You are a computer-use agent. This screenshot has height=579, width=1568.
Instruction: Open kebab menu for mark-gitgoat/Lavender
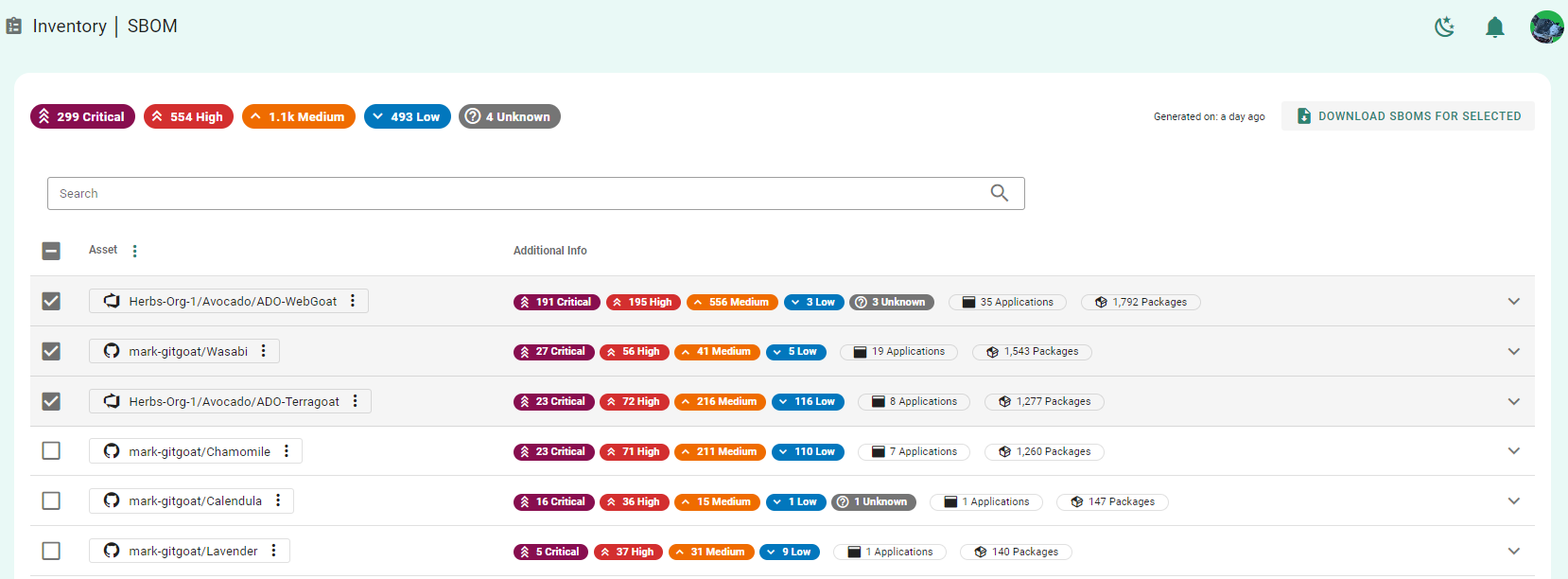tap(274, 551)
